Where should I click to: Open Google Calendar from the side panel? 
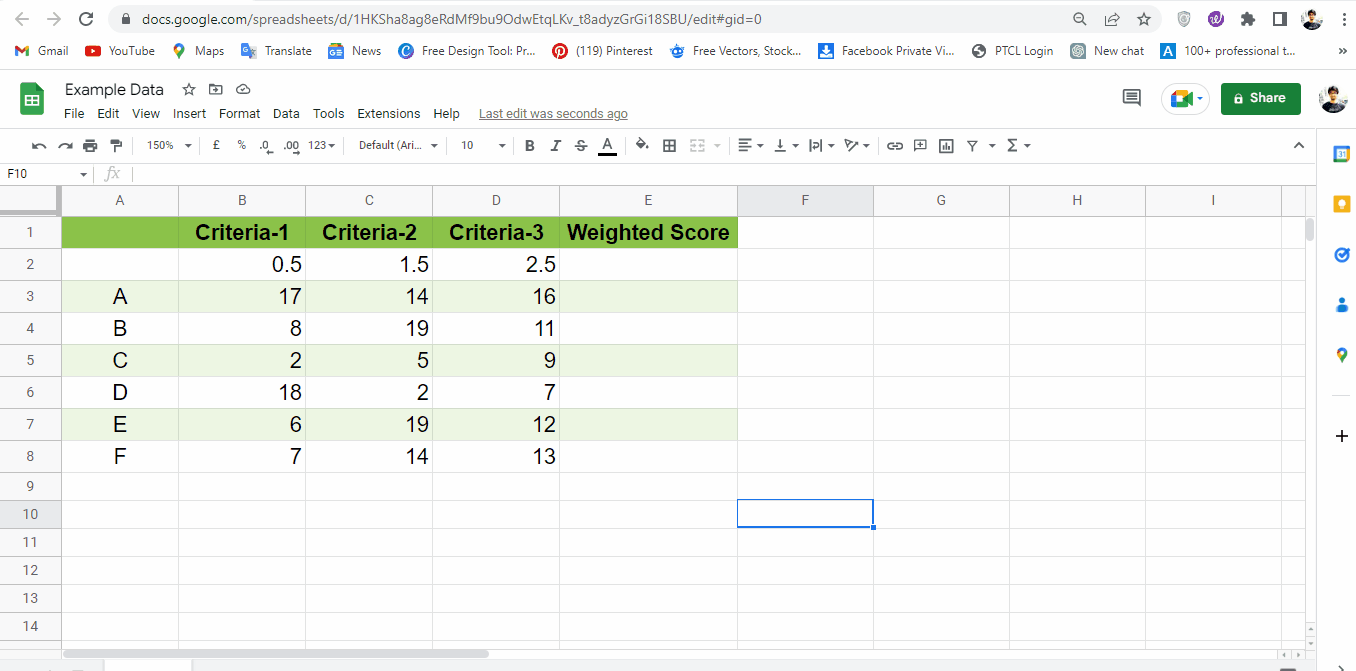point(1341,153)
